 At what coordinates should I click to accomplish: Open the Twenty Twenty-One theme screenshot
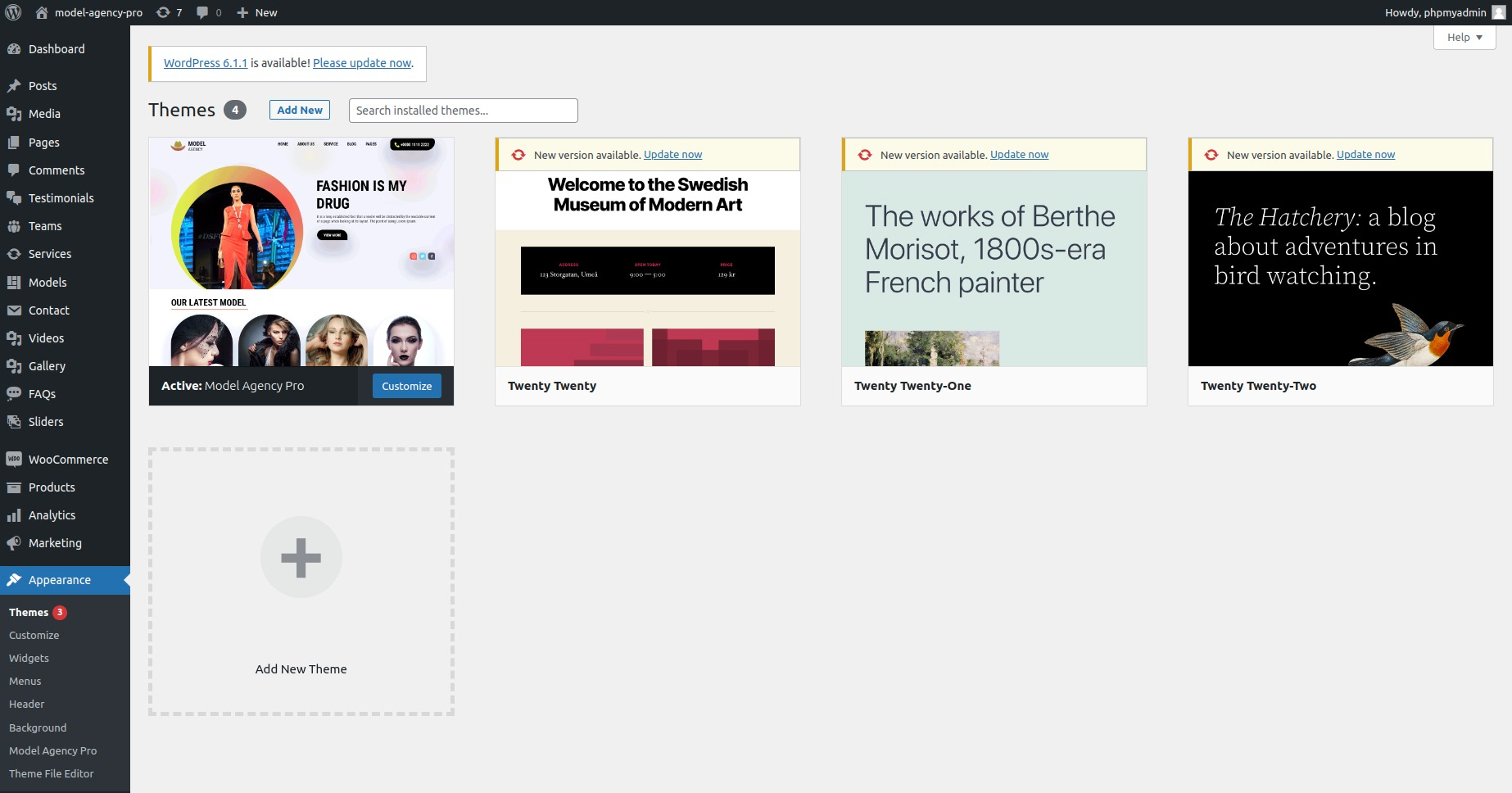point(994,269)
